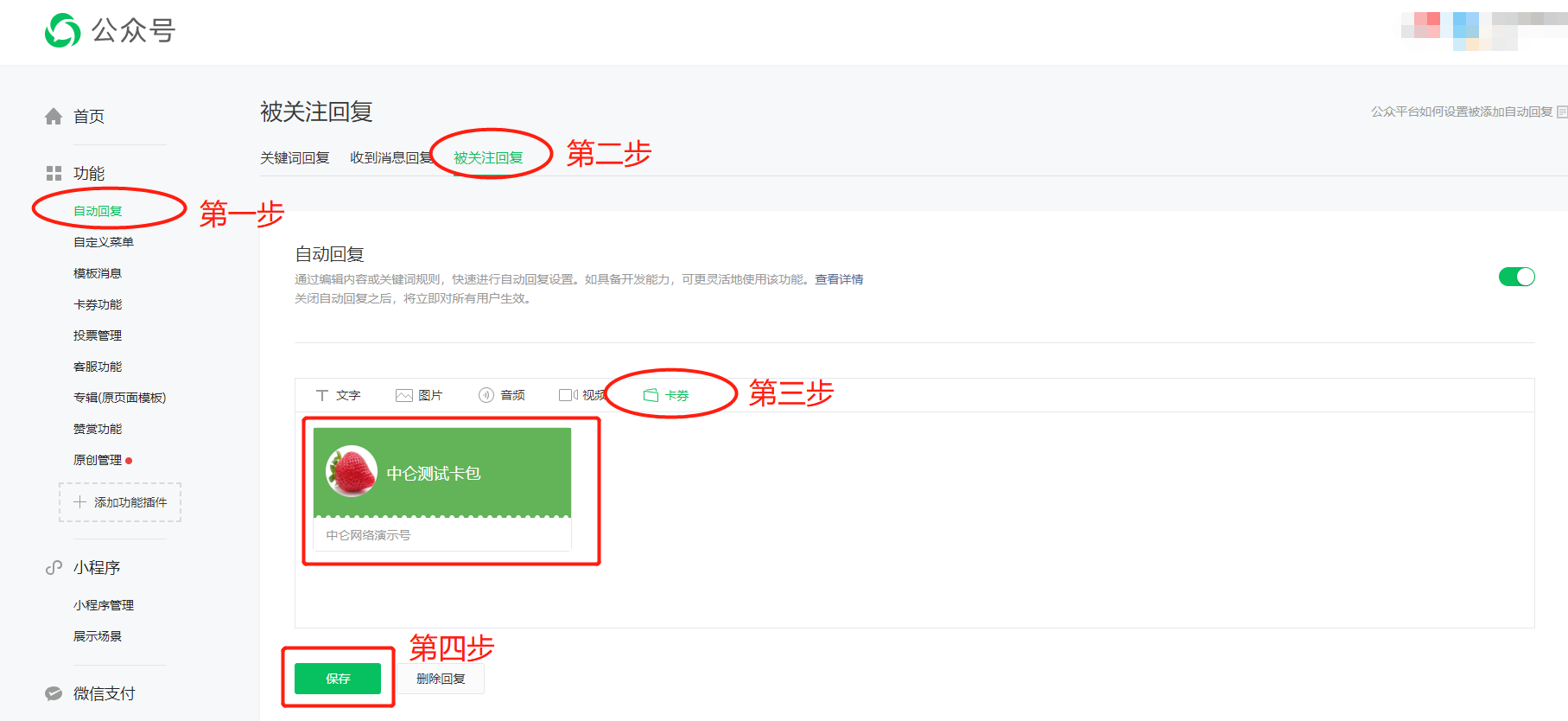Click the grid icon beside 功能
The width and height of the screenshot is (1568, 721).
click(54, 174)
